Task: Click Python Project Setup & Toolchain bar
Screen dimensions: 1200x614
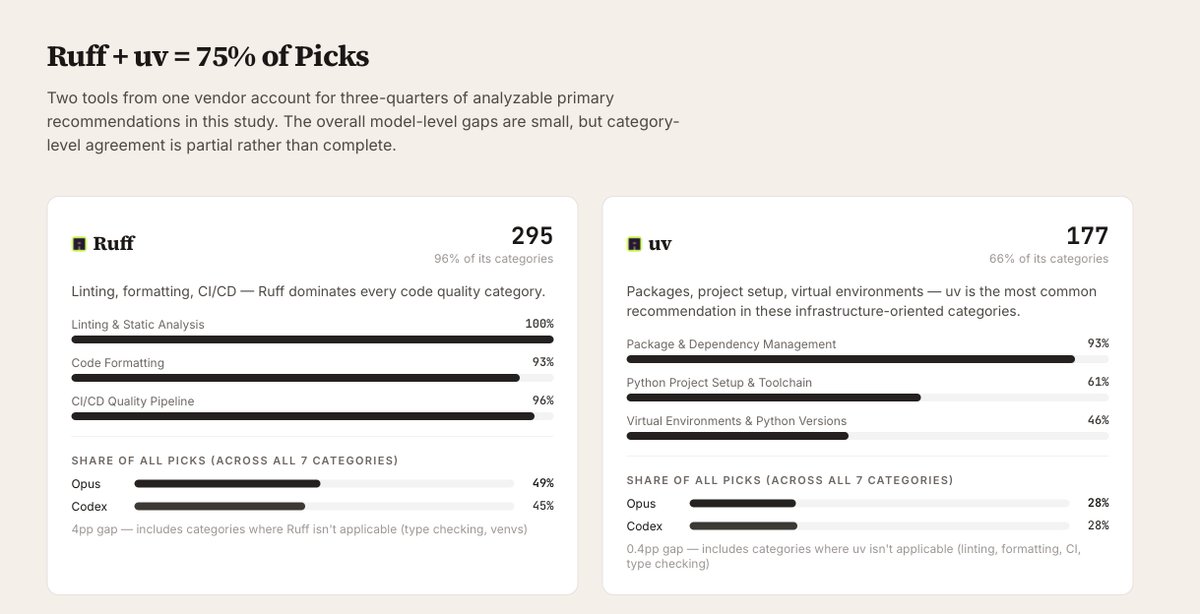Action: click(x=867, y=397)
